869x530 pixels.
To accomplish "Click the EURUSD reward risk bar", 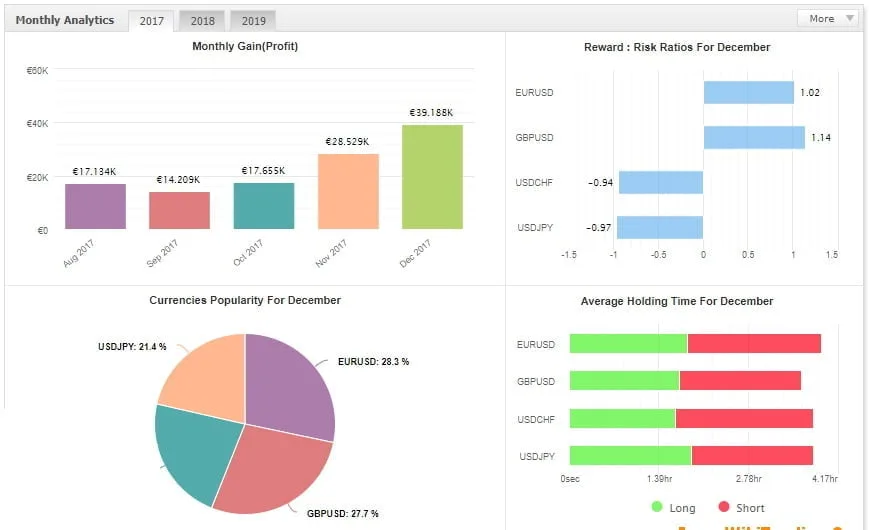I will click(x=748, y=93).
